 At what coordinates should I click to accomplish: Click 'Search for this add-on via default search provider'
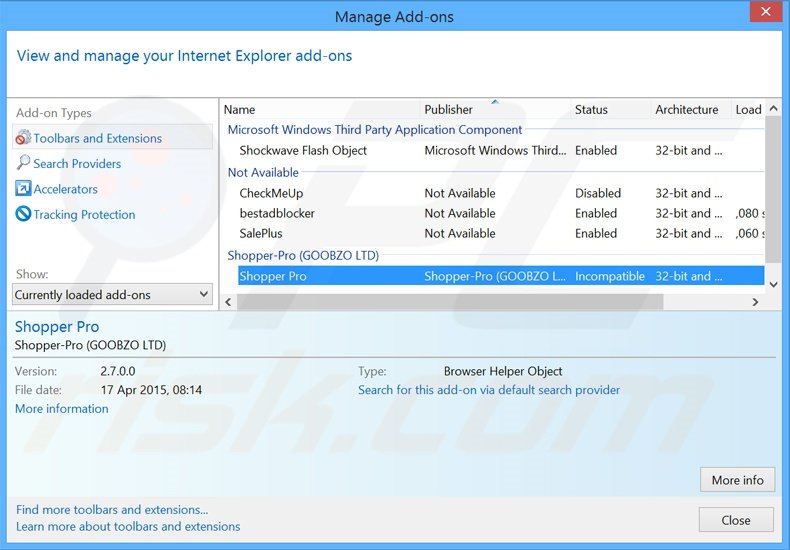pos(489,390)
